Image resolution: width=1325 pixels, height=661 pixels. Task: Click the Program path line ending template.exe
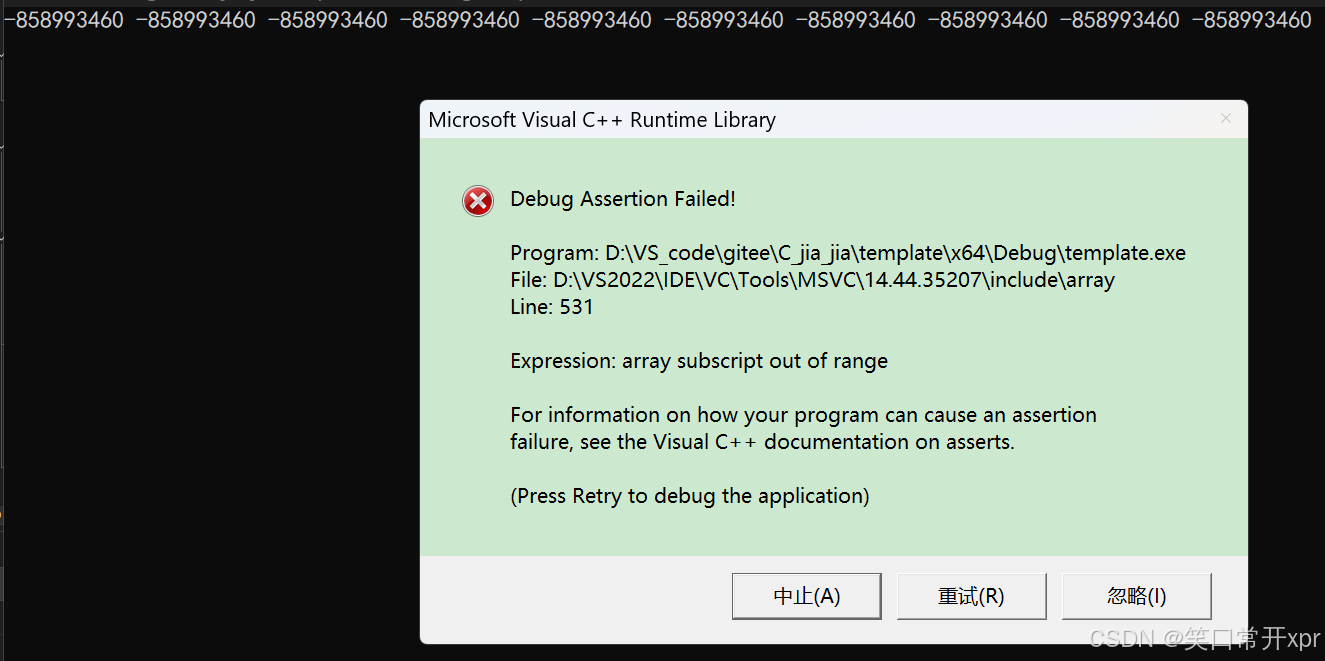[848, 253]
